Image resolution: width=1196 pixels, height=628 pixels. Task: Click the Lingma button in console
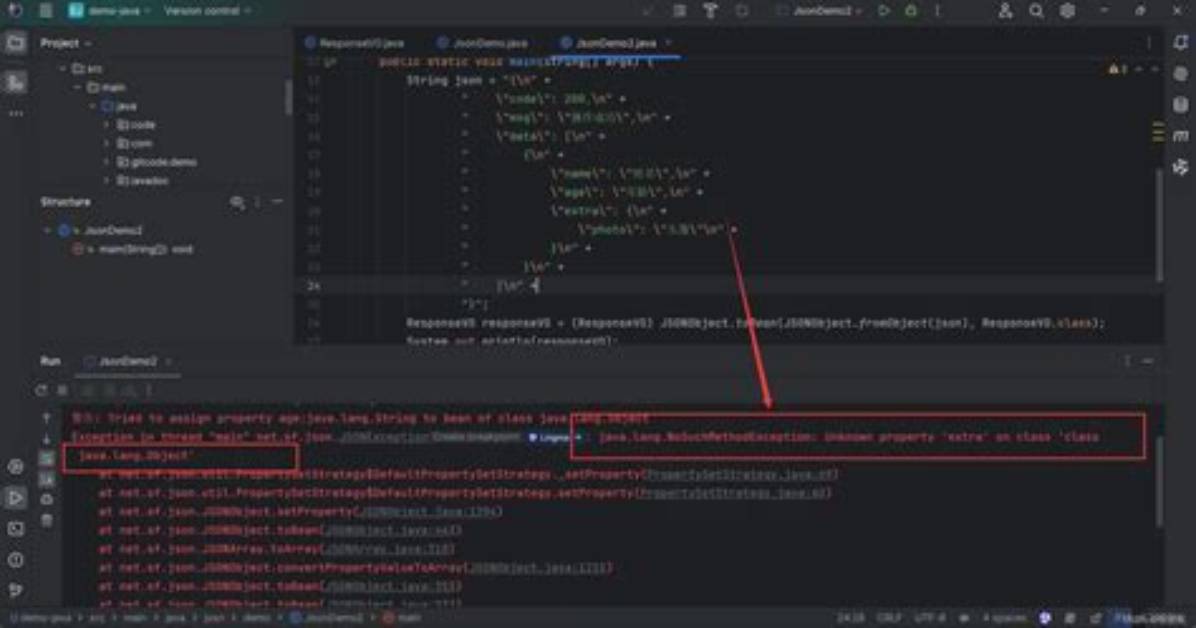point(555,437)
